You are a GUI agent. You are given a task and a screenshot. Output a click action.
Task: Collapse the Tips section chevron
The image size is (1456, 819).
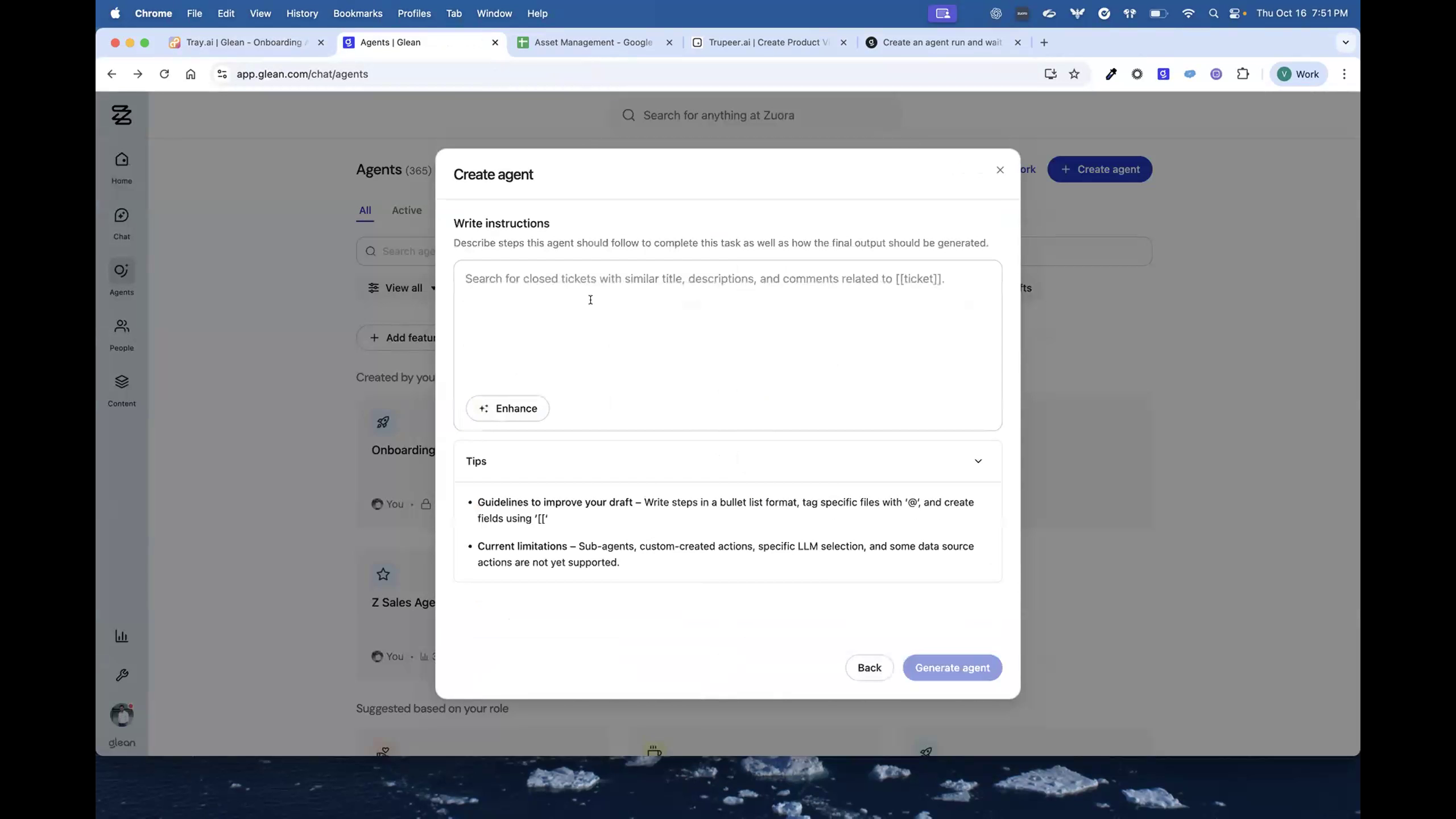(978, 461)
